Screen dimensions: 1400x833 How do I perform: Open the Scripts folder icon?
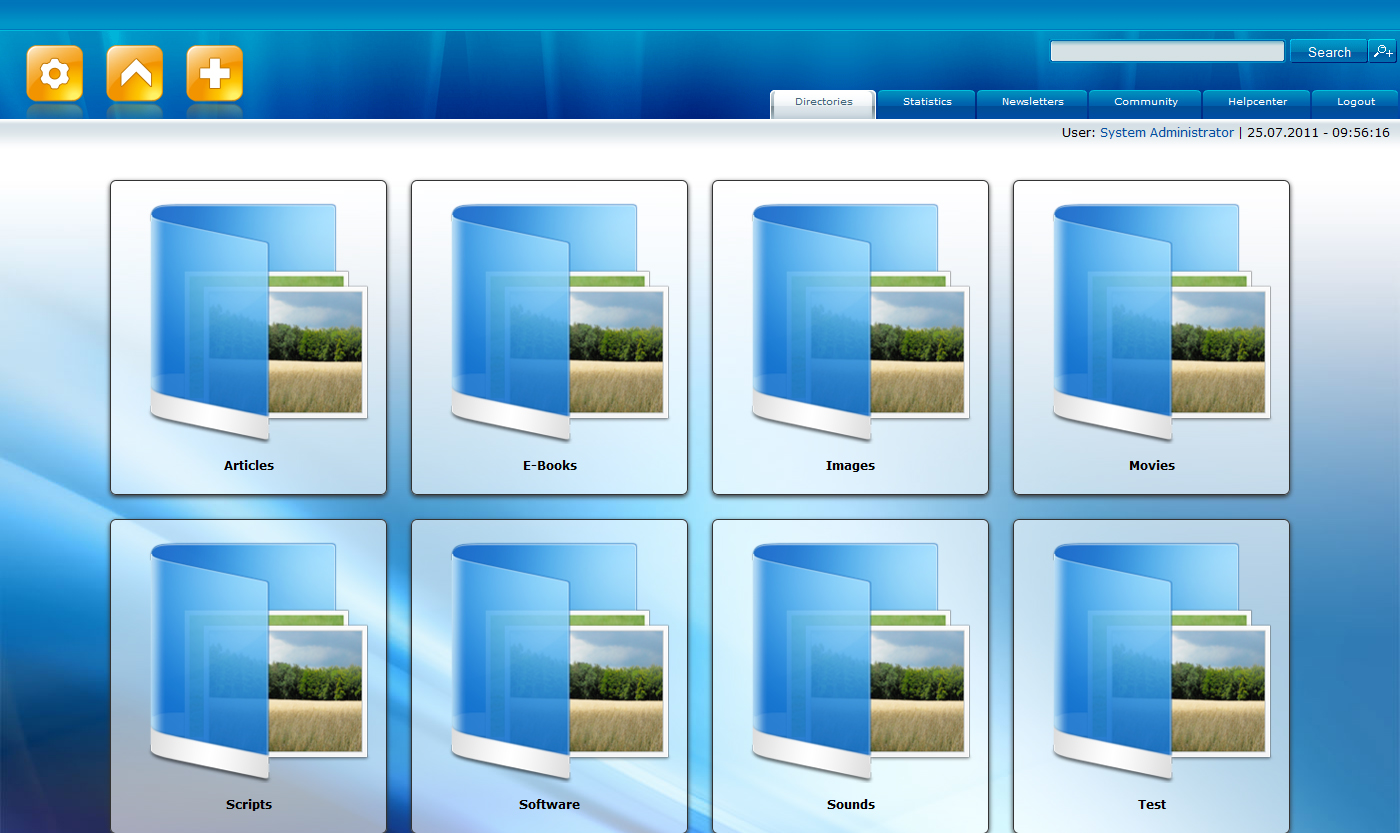pos(259,661)
